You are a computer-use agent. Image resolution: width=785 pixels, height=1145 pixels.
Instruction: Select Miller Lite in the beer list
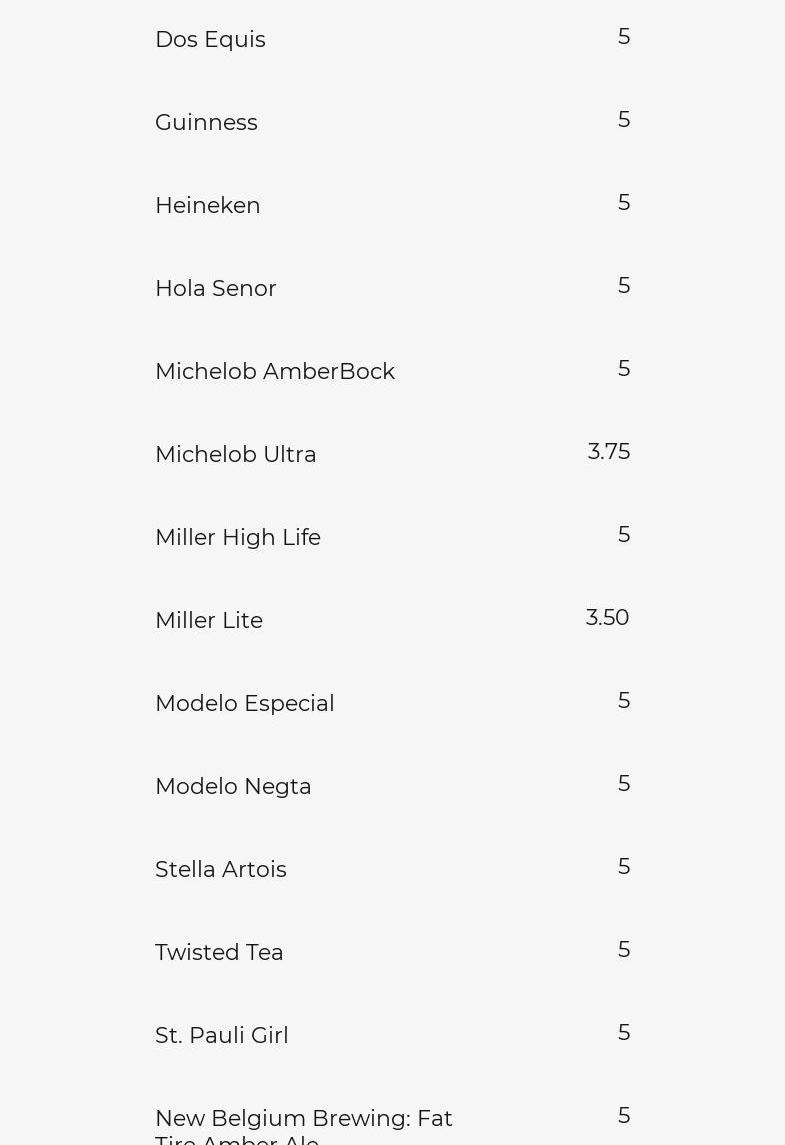(209, 621)
